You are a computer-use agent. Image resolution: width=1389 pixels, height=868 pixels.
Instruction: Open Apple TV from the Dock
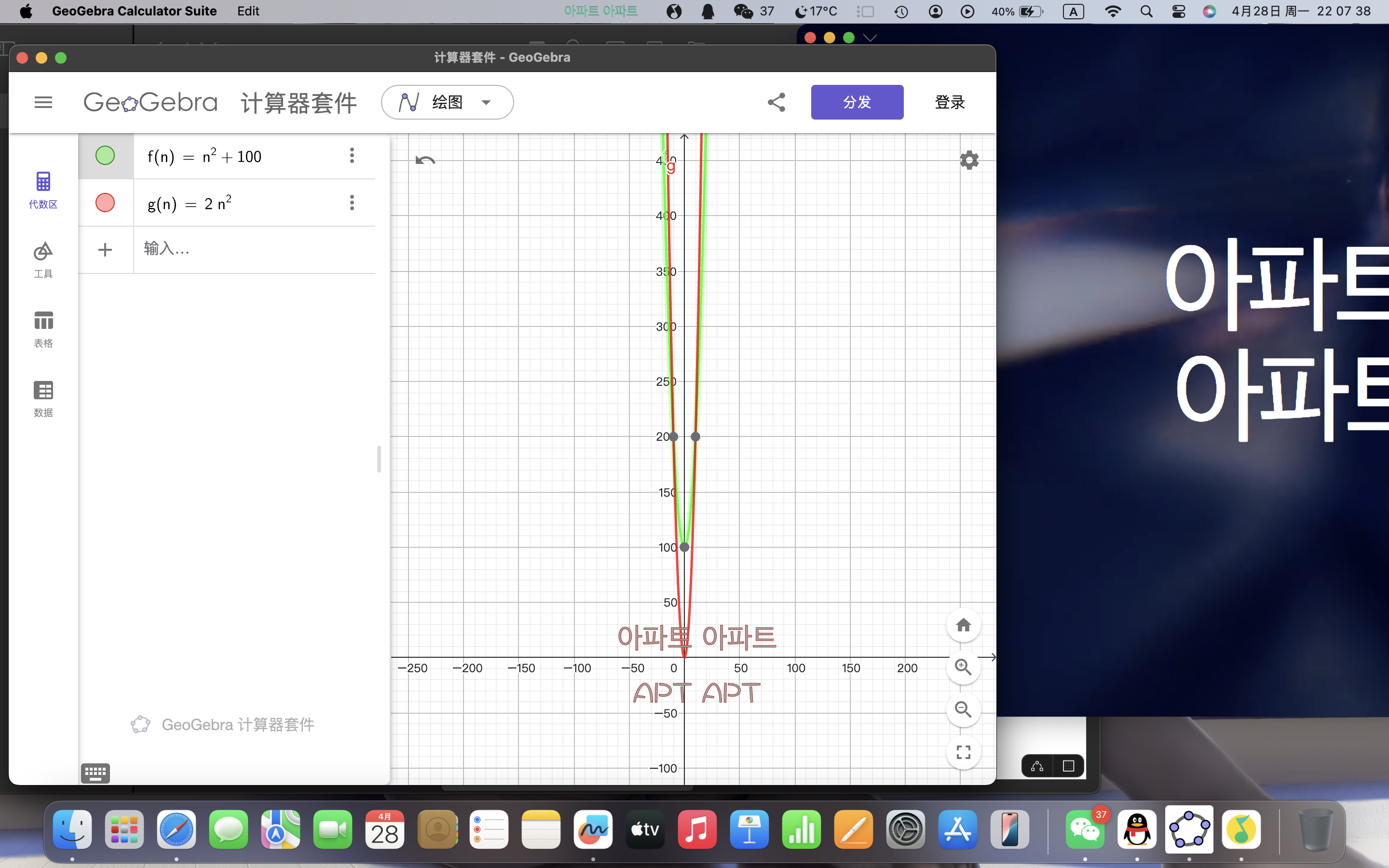(x=645, y=829)
